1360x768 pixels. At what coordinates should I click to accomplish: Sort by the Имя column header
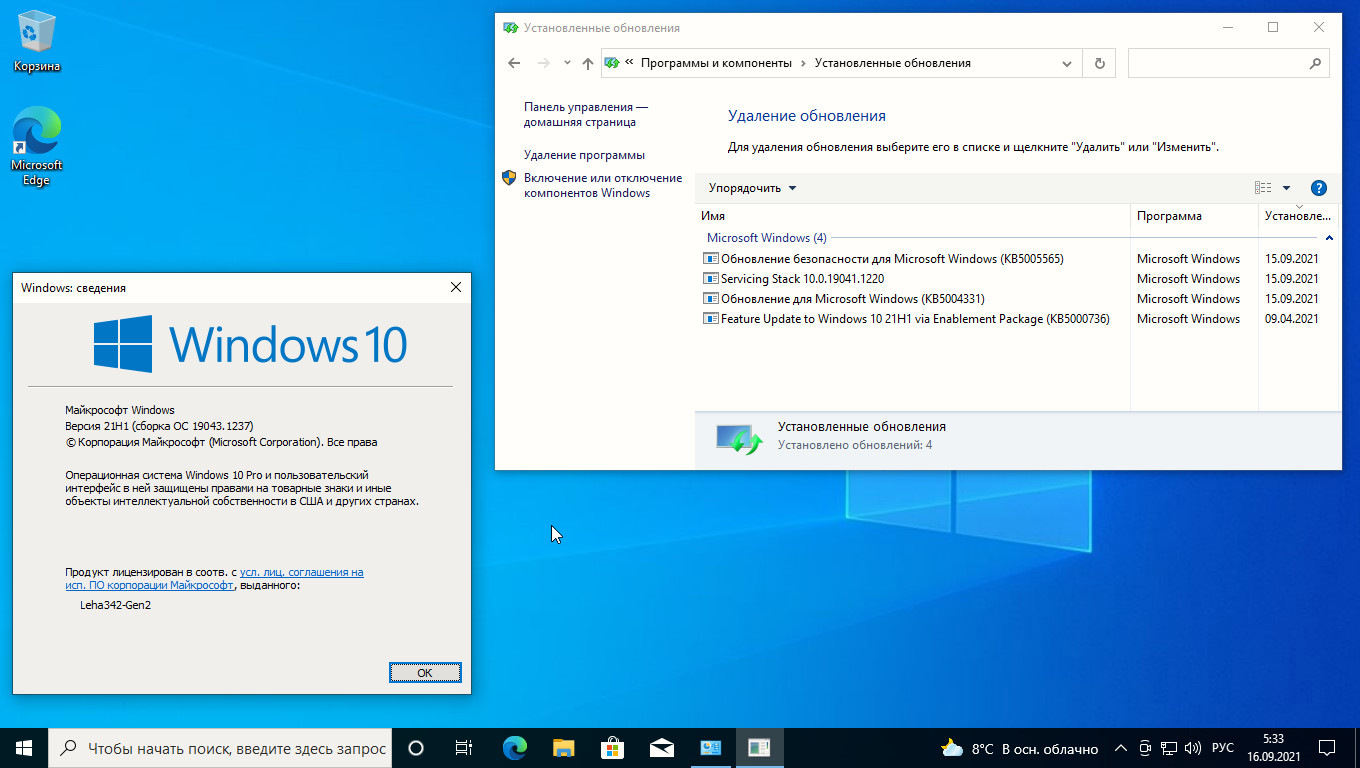pyautogui.click(x=912, y=216)
